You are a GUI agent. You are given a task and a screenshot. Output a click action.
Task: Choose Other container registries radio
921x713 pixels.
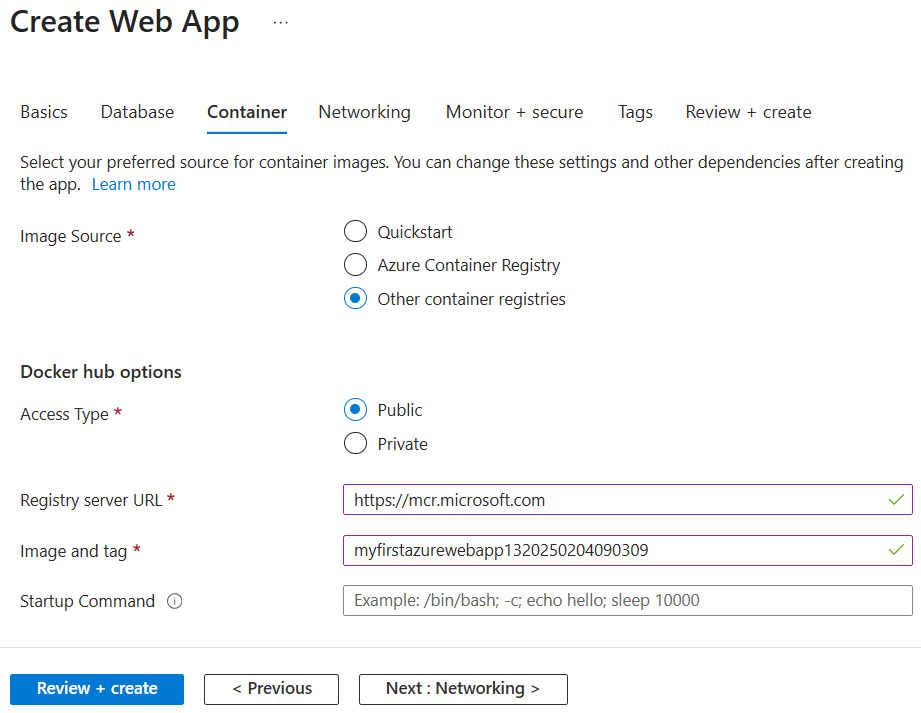(x=355, y=298)
